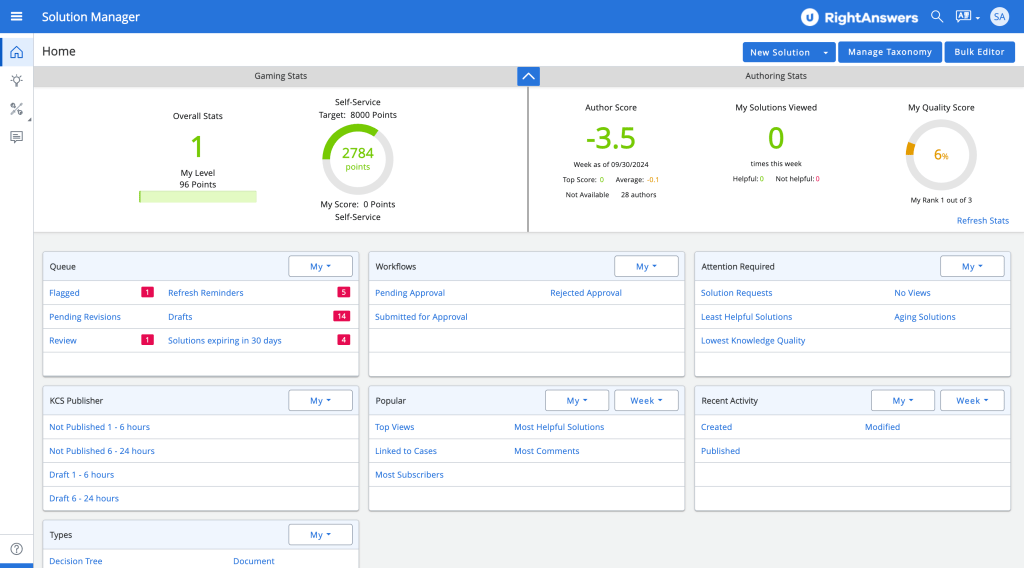Screen dimensions: 1024x568
Task: Click the Refresh Reminders count badge 5
Action: click(x=344, y=292)
